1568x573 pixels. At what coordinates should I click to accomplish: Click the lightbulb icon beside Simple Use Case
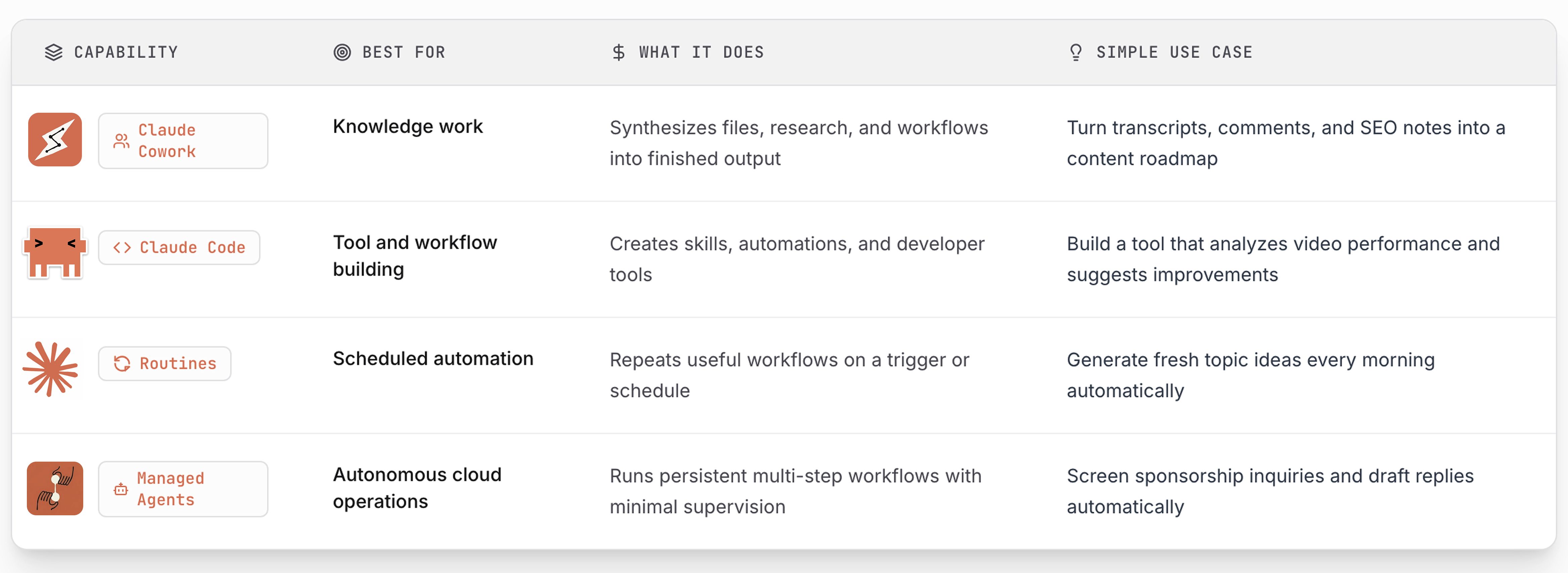pyautogui.click(x=1076, y=52)
